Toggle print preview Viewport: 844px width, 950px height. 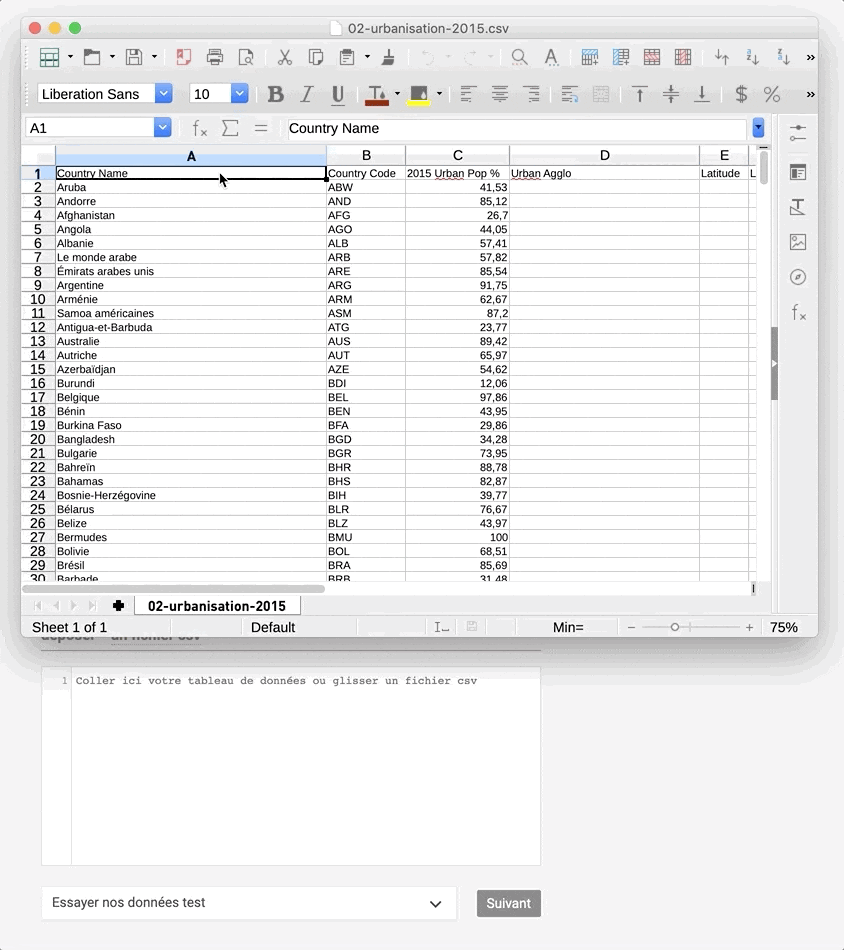(246, 58)
